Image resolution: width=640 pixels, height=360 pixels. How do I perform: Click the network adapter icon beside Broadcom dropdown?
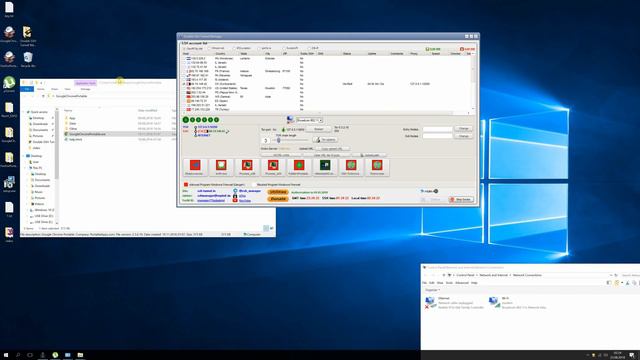click(x=290, y=119)
